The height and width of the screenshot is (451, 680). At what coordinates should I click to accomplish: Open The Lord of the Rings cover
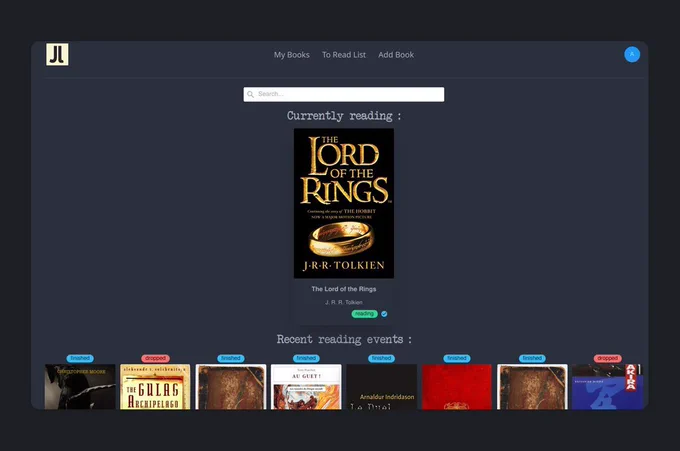[x=344, y=203]
